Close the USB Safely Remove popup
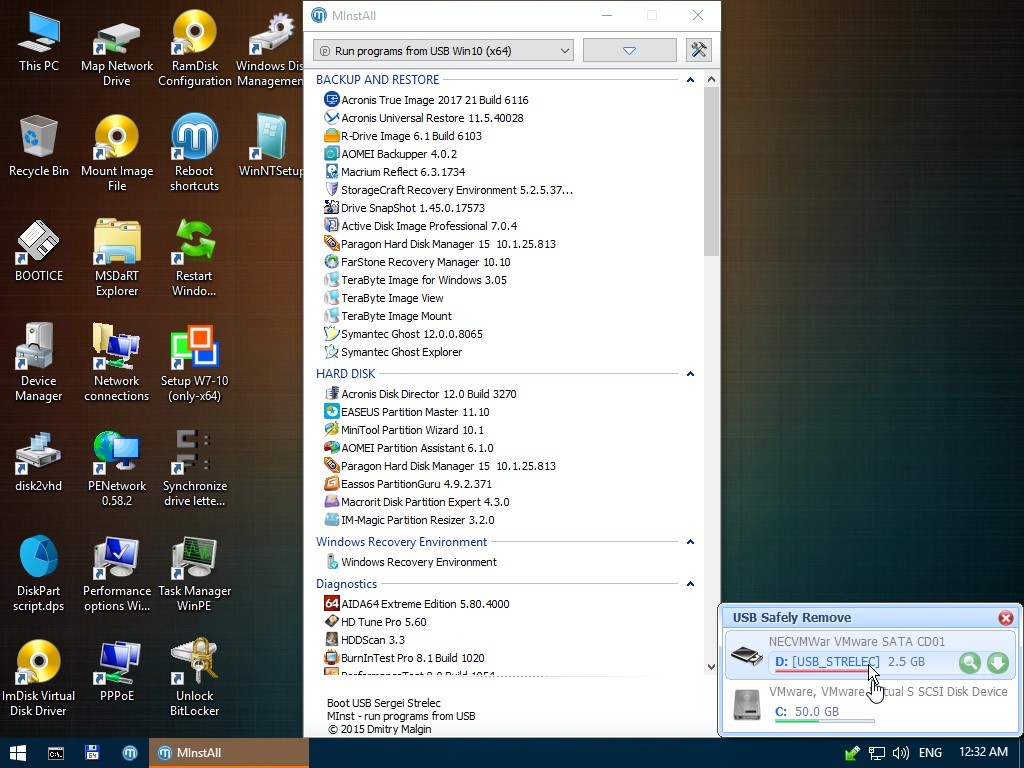 [x=1006, y=618]
